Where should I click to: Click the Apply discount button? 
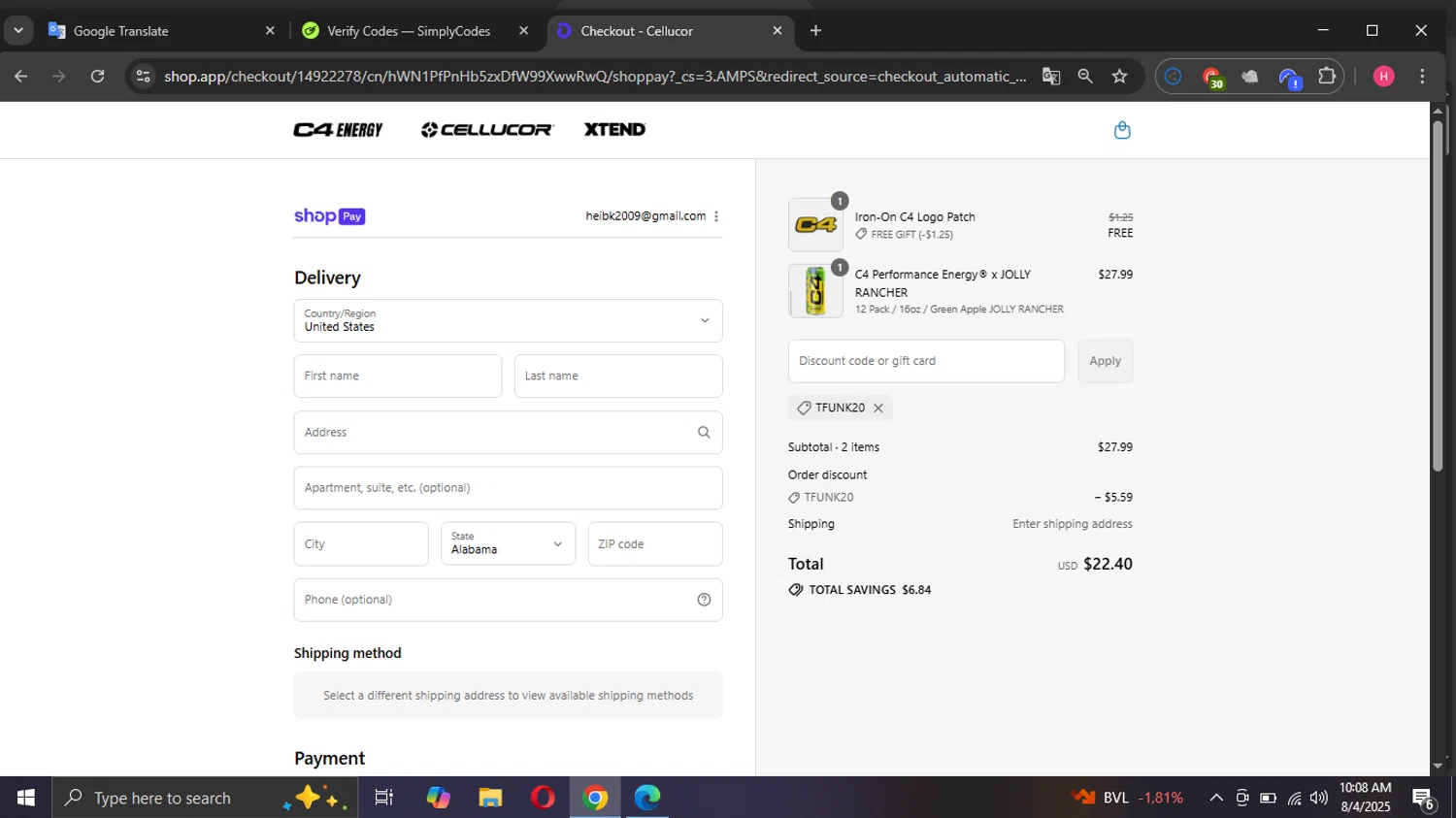click(1105, 361)
